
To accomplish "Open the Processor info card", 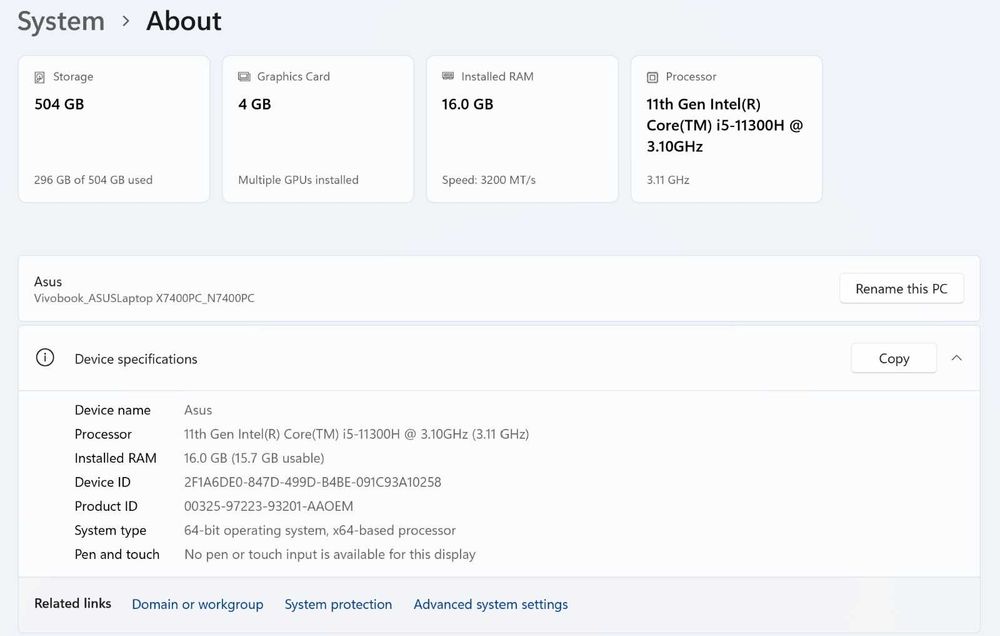I will pos(726,130).
